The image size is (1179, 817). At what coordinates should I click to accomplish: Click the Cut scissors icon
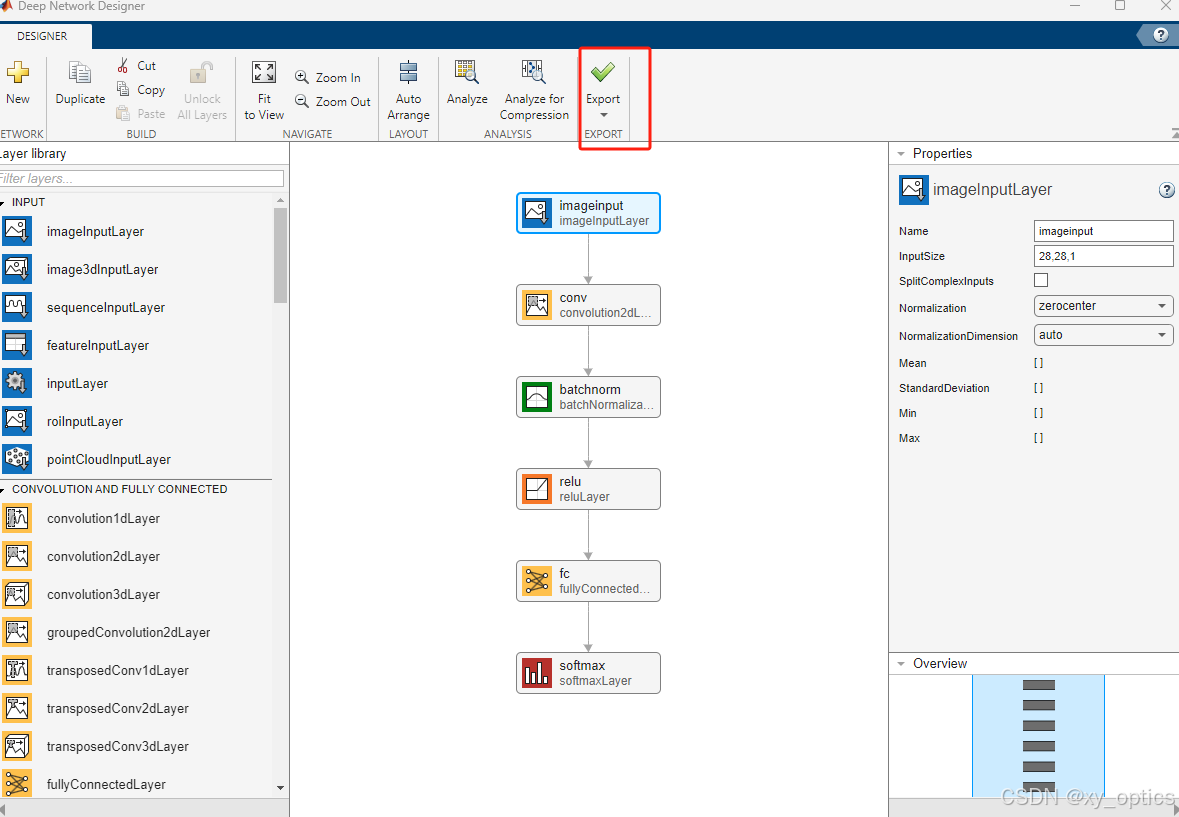coord(123,65)
